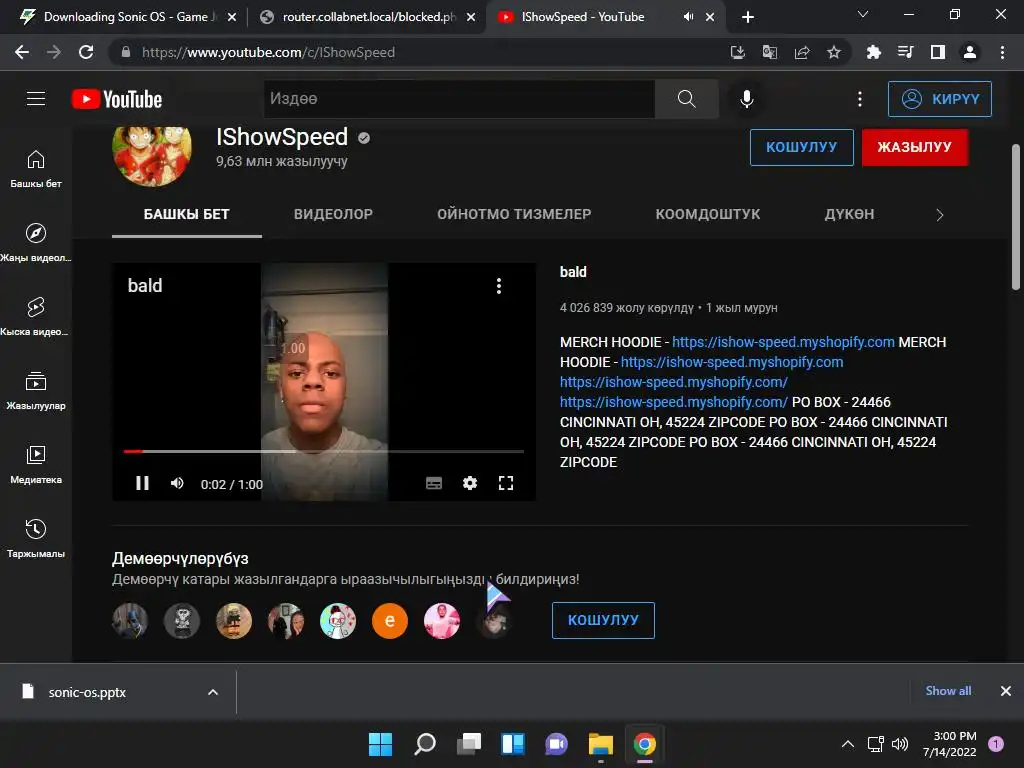Show more channel tabs with right chevron
Screen dimensions: 1024x768
(x=940, y=215)
